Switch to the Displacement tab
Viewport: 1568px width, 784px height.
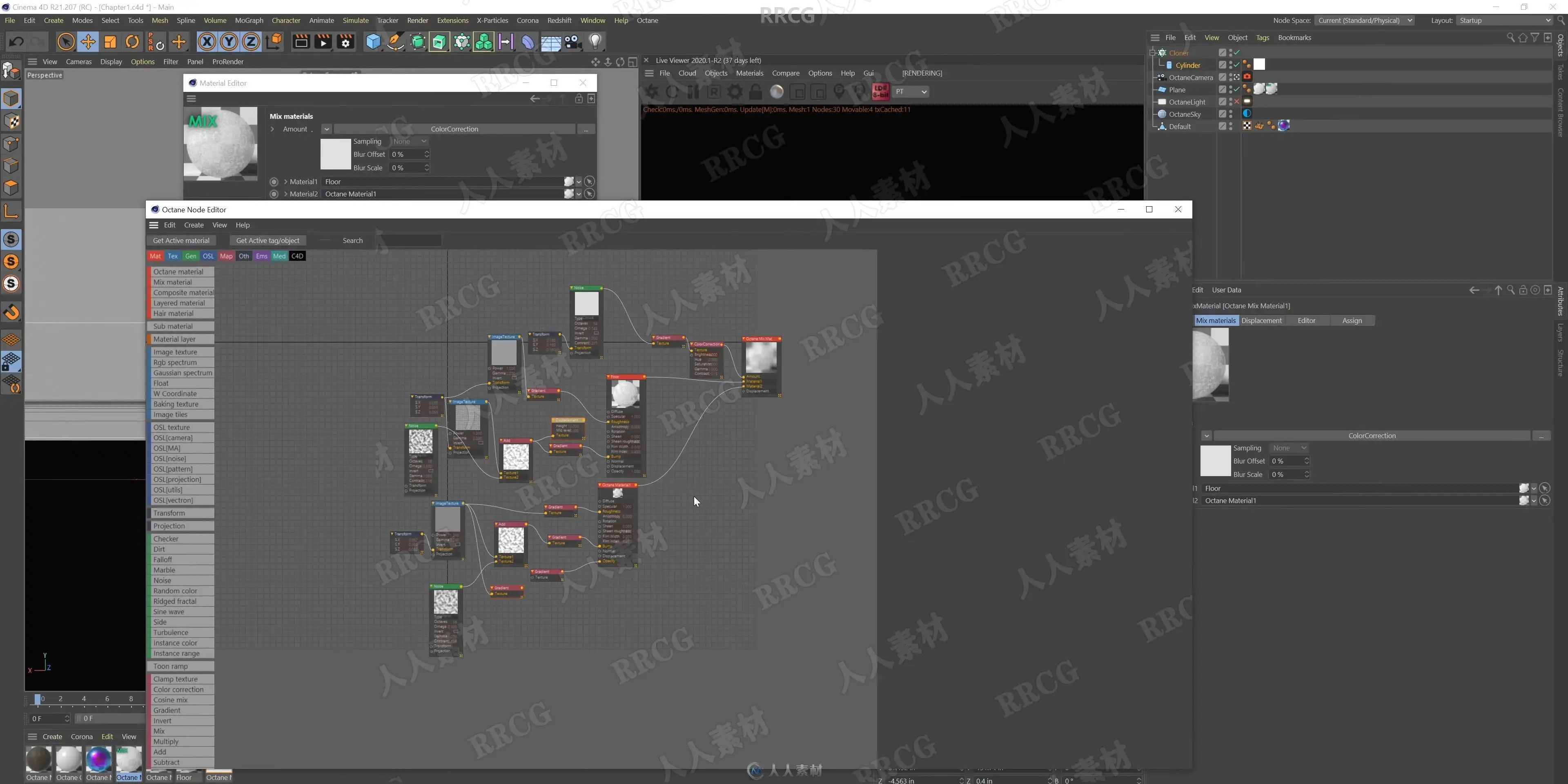pyautogui.click(x=1261, y=320)
